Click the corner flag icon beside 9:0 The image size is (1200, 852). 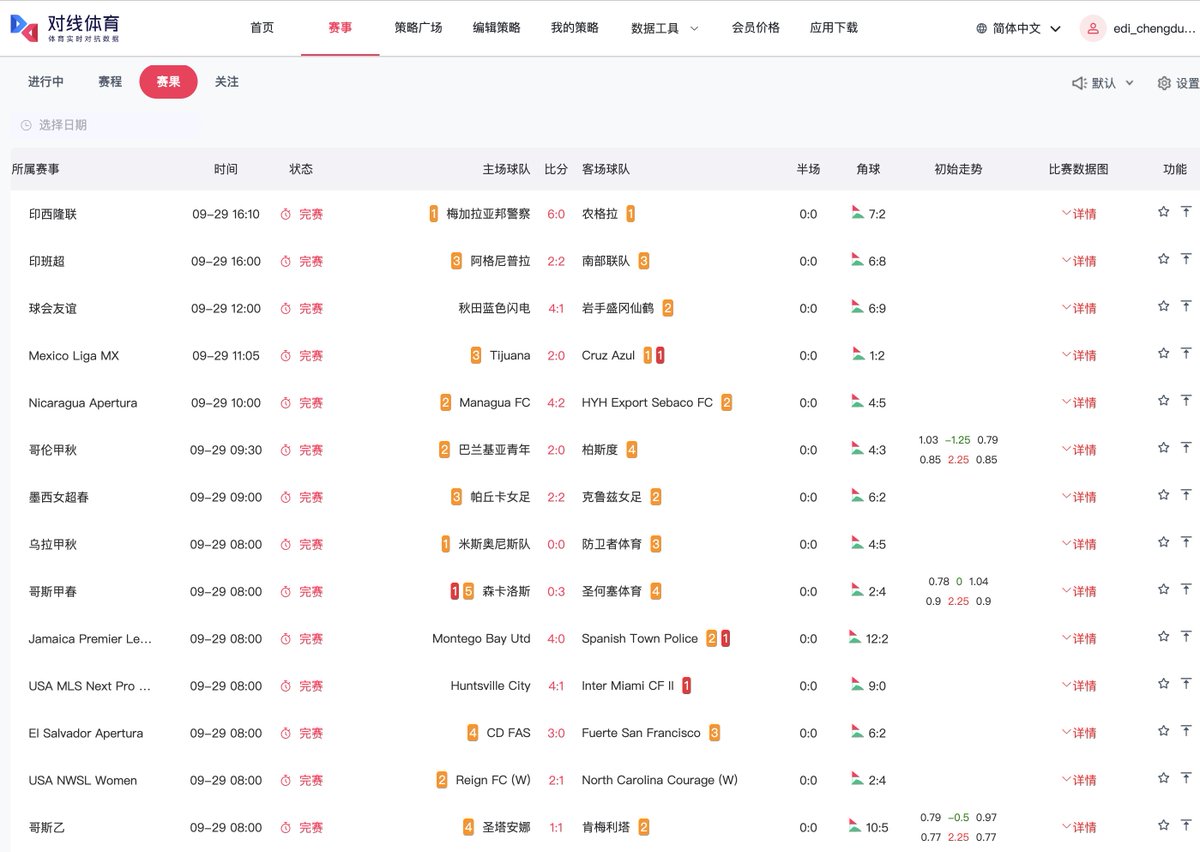(x=857, y=684)
